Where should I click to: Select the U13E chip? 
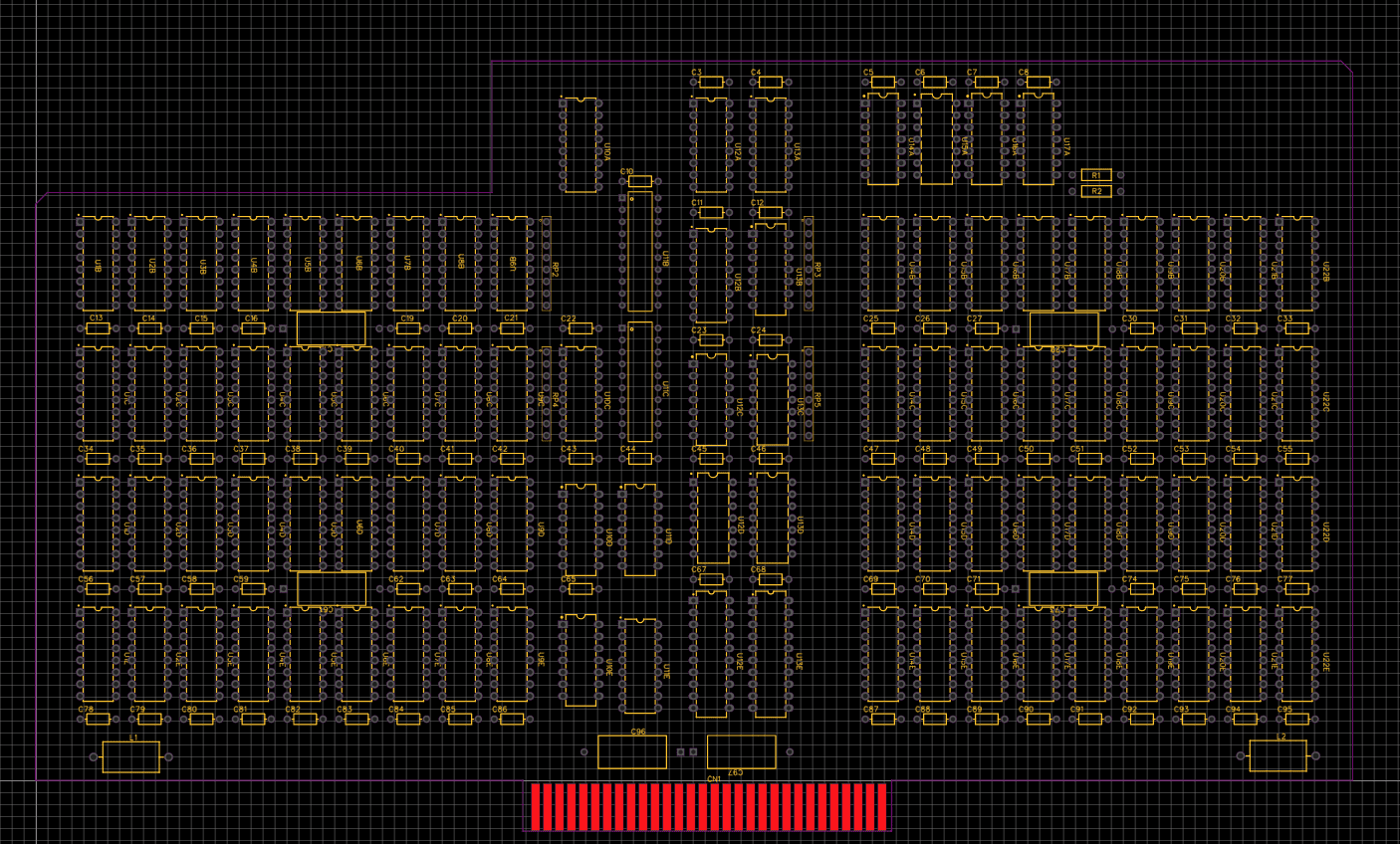[771, 654]
